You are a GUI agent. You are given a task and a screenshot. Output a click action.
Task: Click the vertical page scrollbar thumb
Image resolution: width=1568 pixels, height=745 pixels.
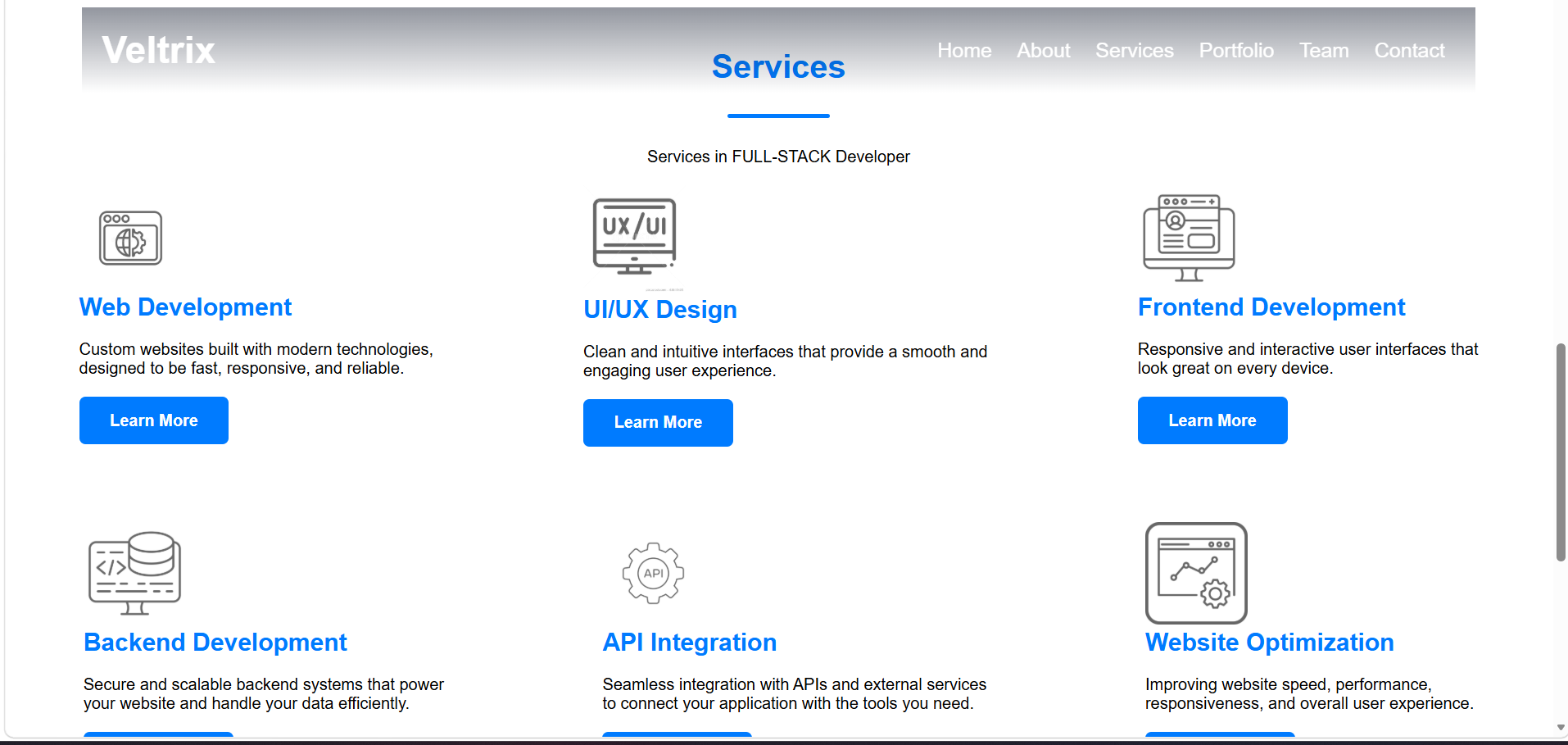1561,452
